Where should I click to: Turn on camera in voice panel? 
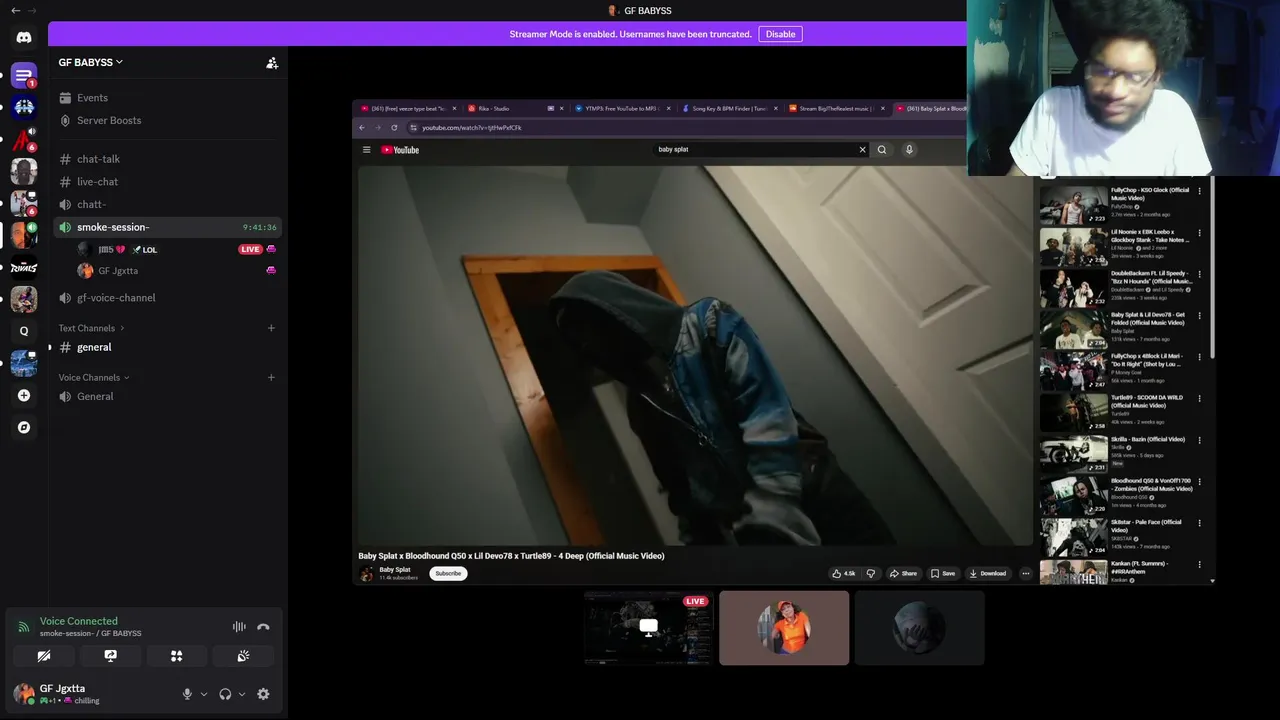44,656
